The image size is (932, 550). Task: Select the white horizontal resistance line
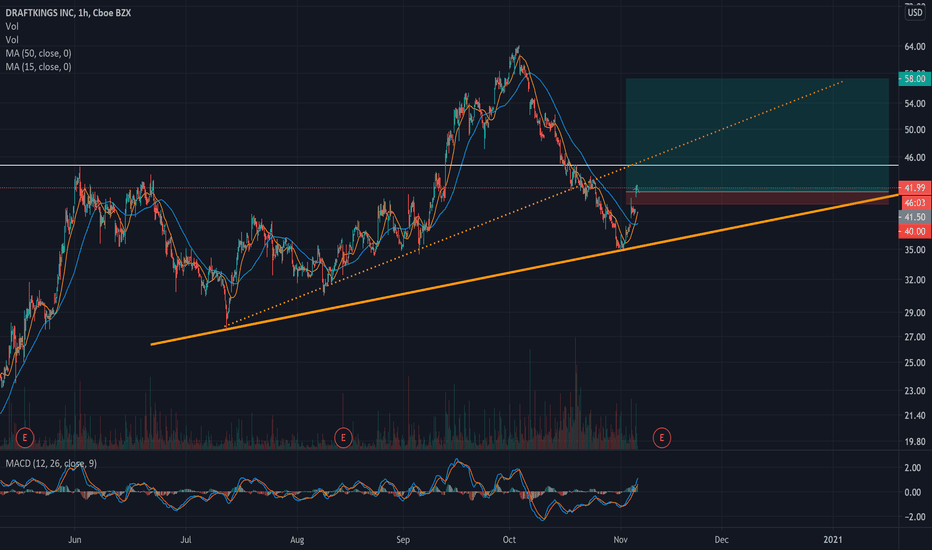[449, 165]
